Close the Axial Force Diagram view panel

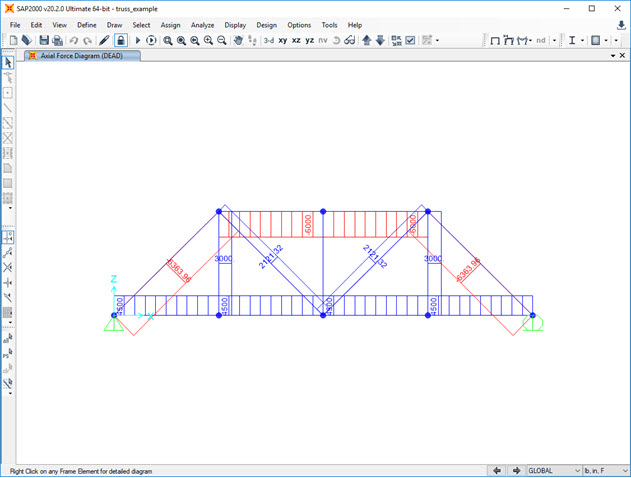622,55
